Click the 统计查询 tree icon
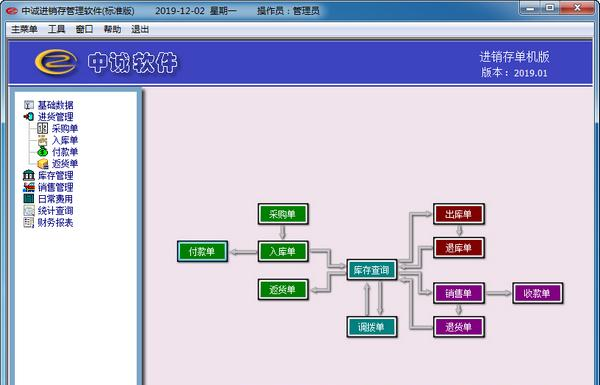The image size is (600, 385). 29,210
